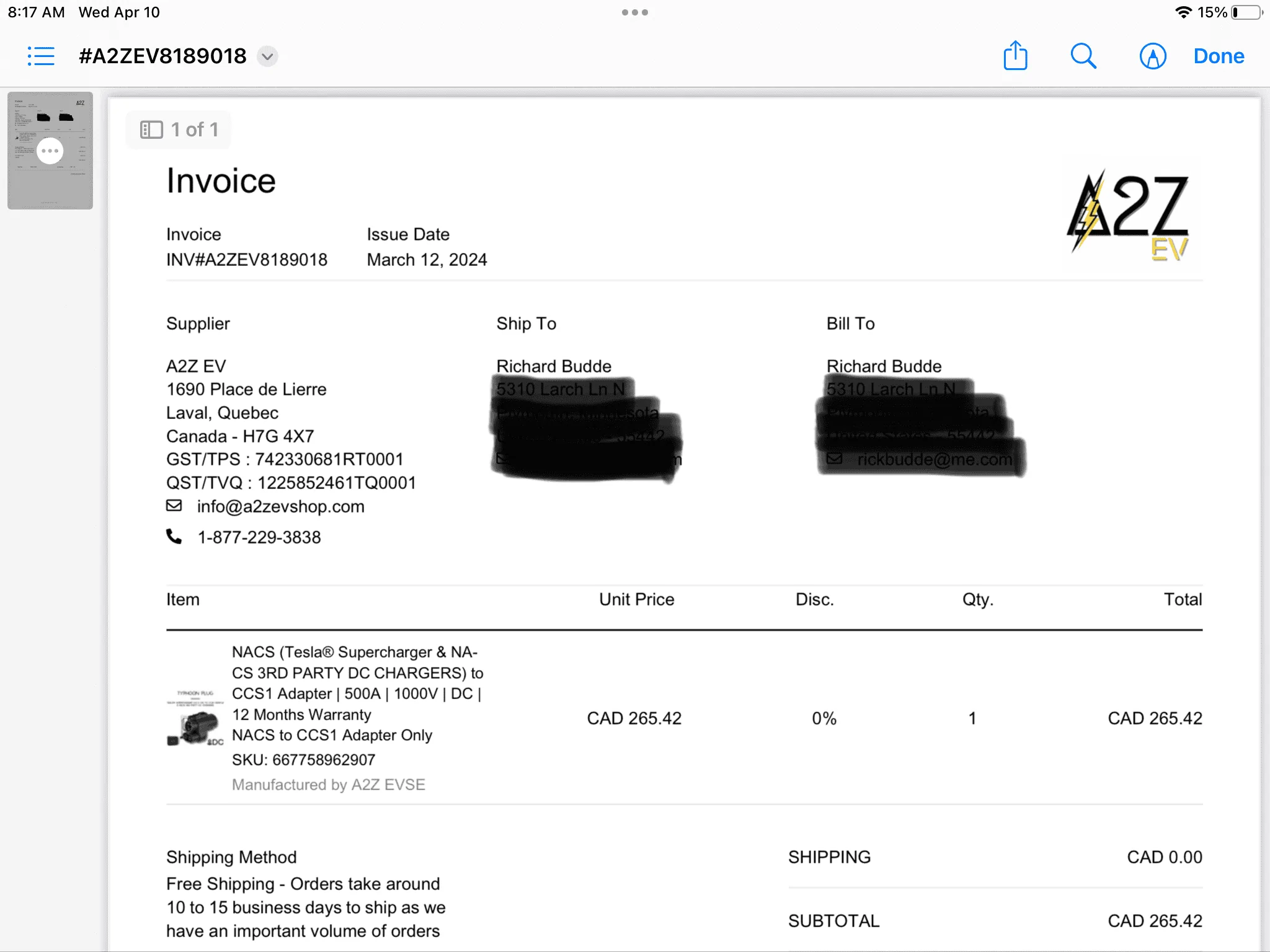Select the NACS to CCS1 Adapter Only line

click(x=332, y=735)
